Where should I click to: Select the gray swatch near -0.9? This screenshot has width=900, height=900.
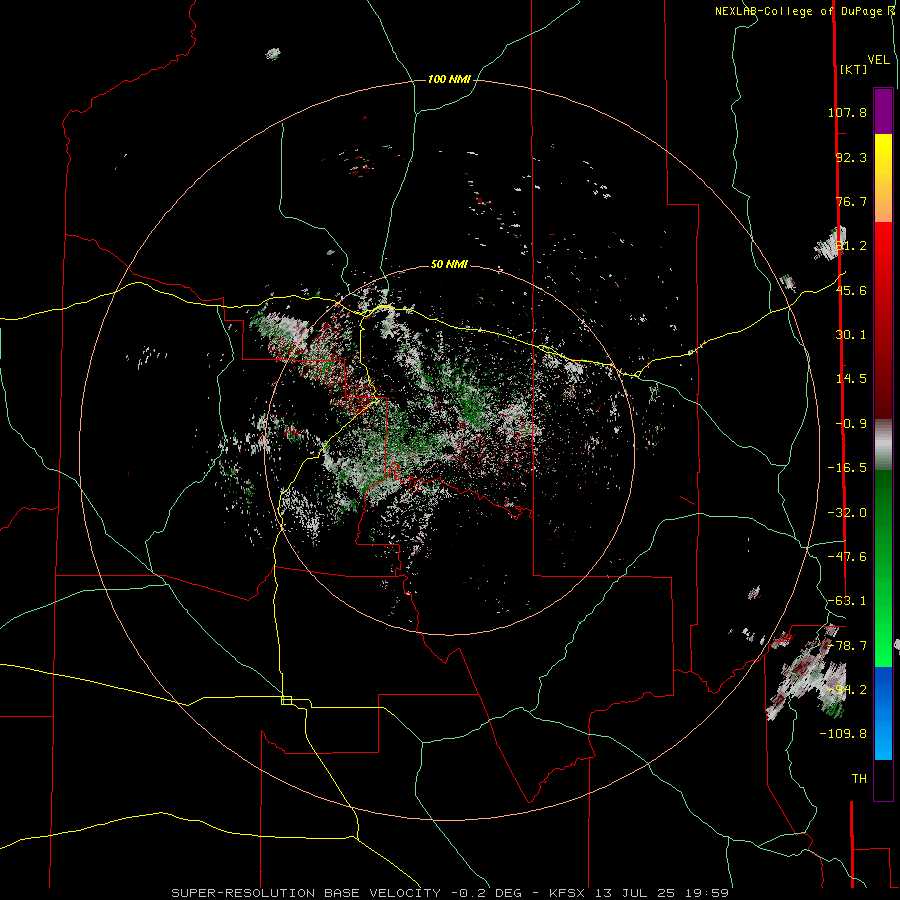tap(883, 443)
